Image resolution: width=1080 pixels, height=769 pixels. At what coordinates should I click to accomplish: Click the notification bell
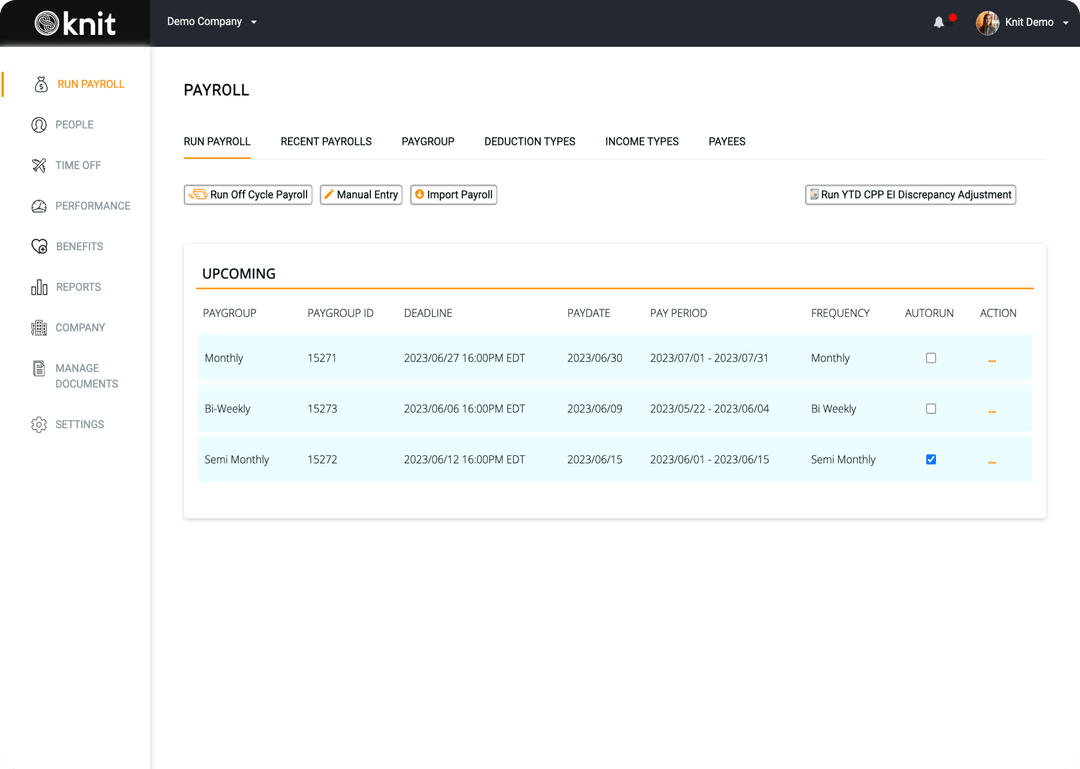click(x=938, y=22)
